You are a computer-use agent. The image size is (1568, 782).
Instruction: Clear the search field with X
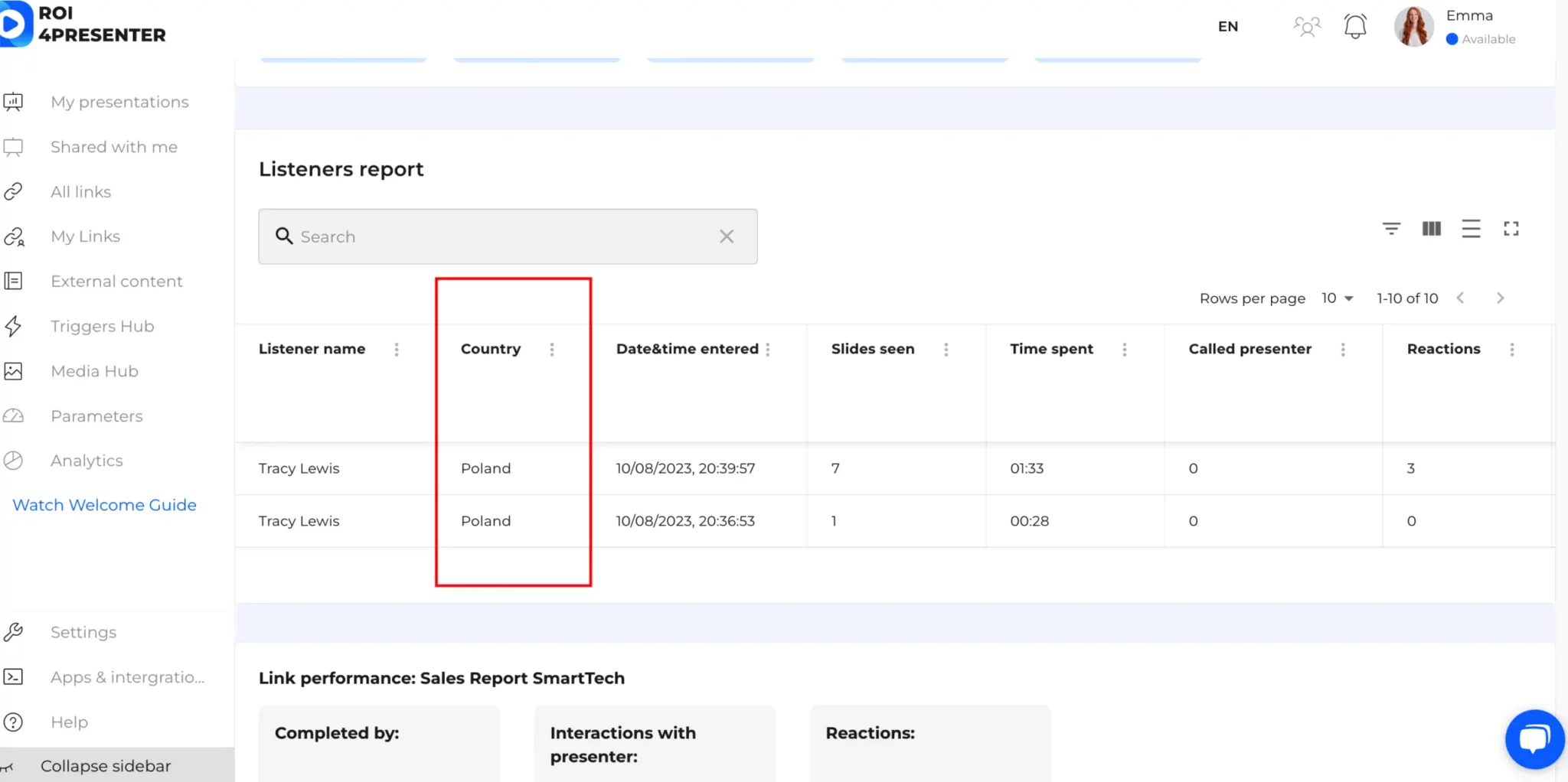[727, 237]
